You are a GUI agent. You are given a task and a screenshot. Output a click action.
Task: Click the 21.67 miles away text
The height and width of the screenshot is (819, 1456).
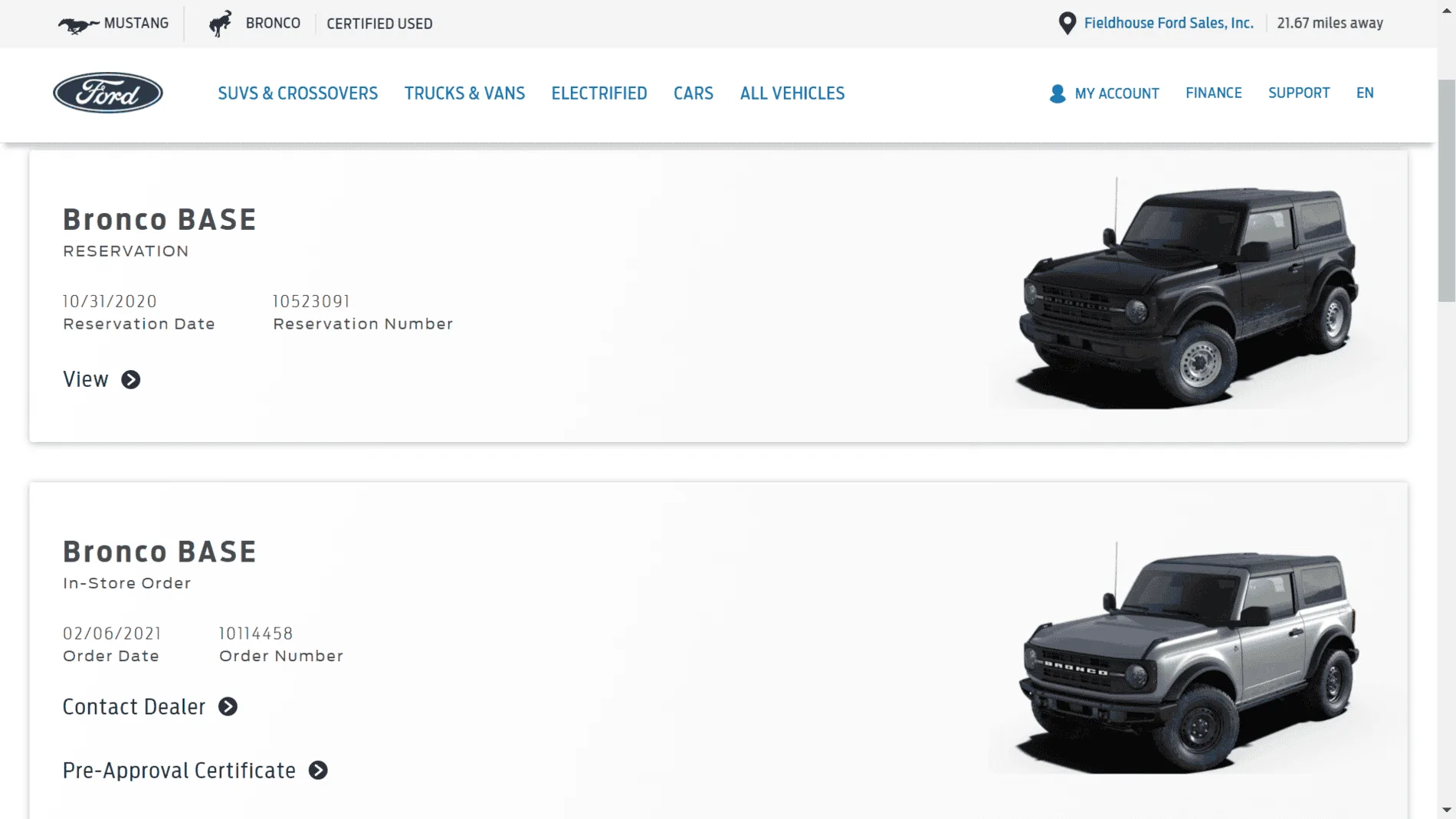[1330, 23]
